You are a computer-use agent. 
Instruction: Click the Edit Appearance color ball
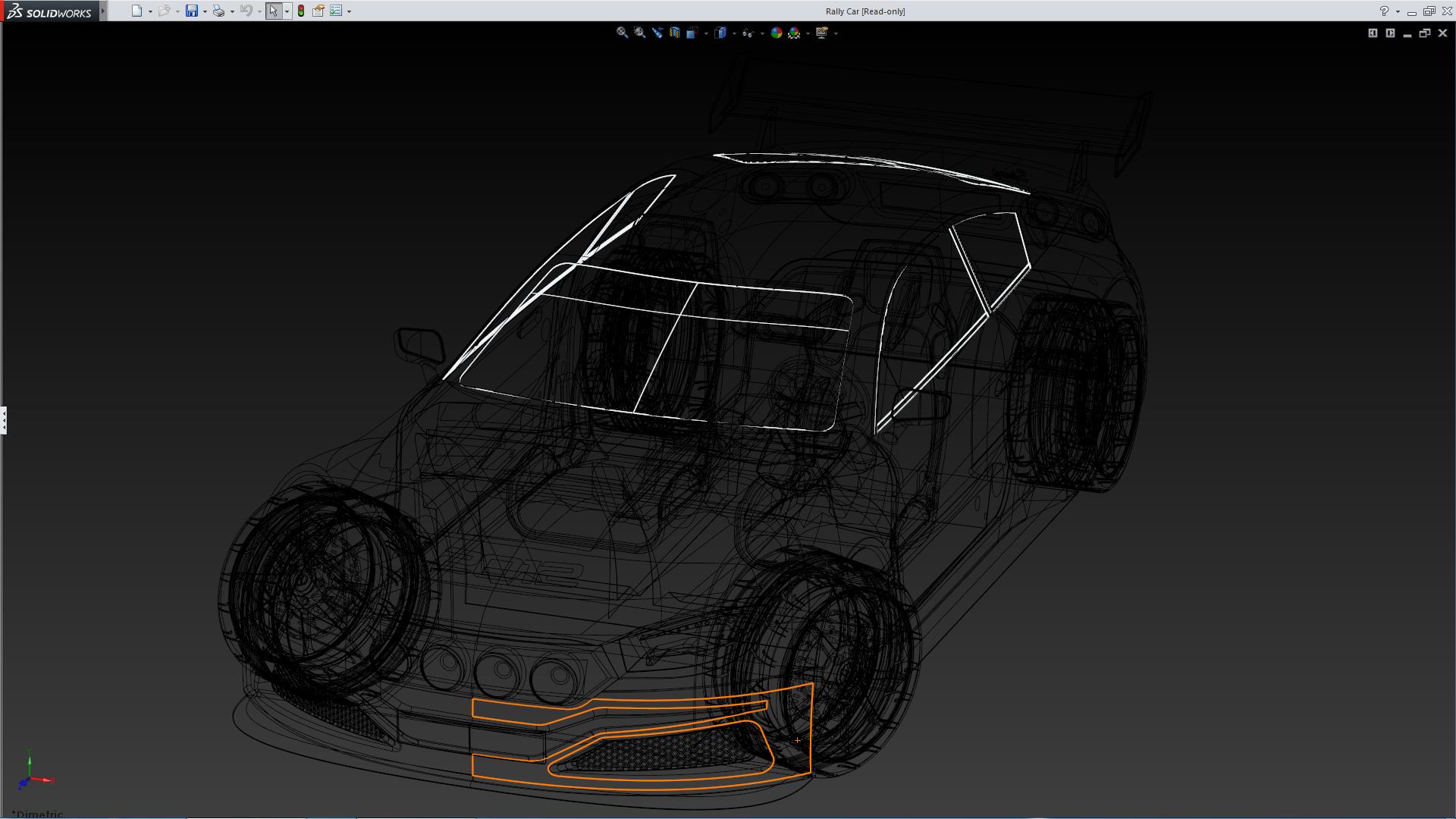(776, 33)
